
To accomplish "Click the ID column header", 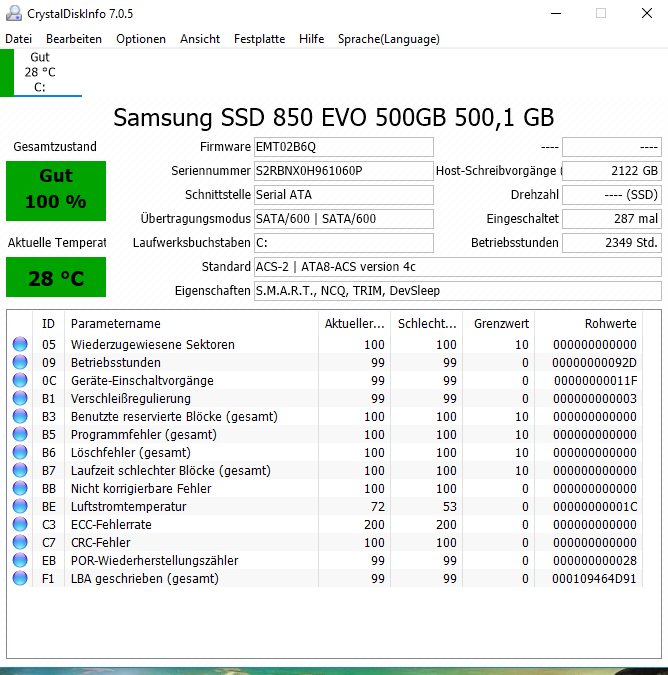I will coord(48,323).
